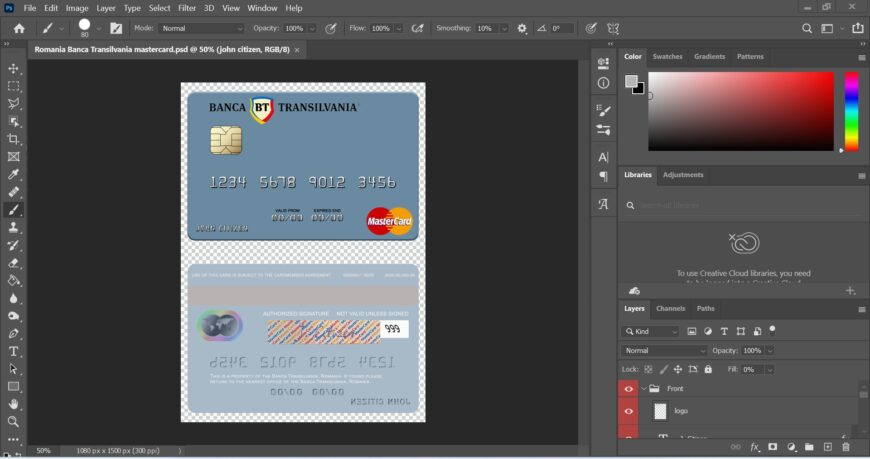This screenshot has height=459, width=870.
Task: Toggle lock image pixels
Action: (x=664, y=369)
